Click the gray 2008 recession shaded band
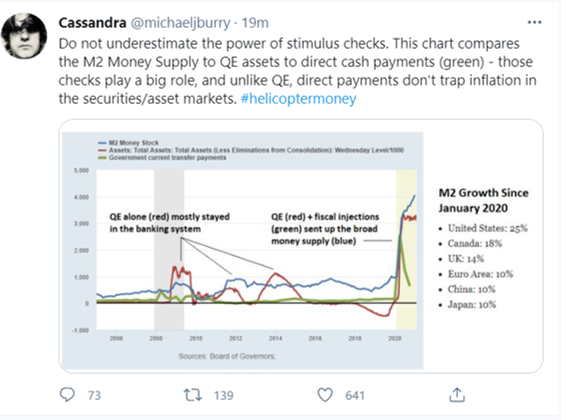Screen dimensions: 566x420 (169, 249)
